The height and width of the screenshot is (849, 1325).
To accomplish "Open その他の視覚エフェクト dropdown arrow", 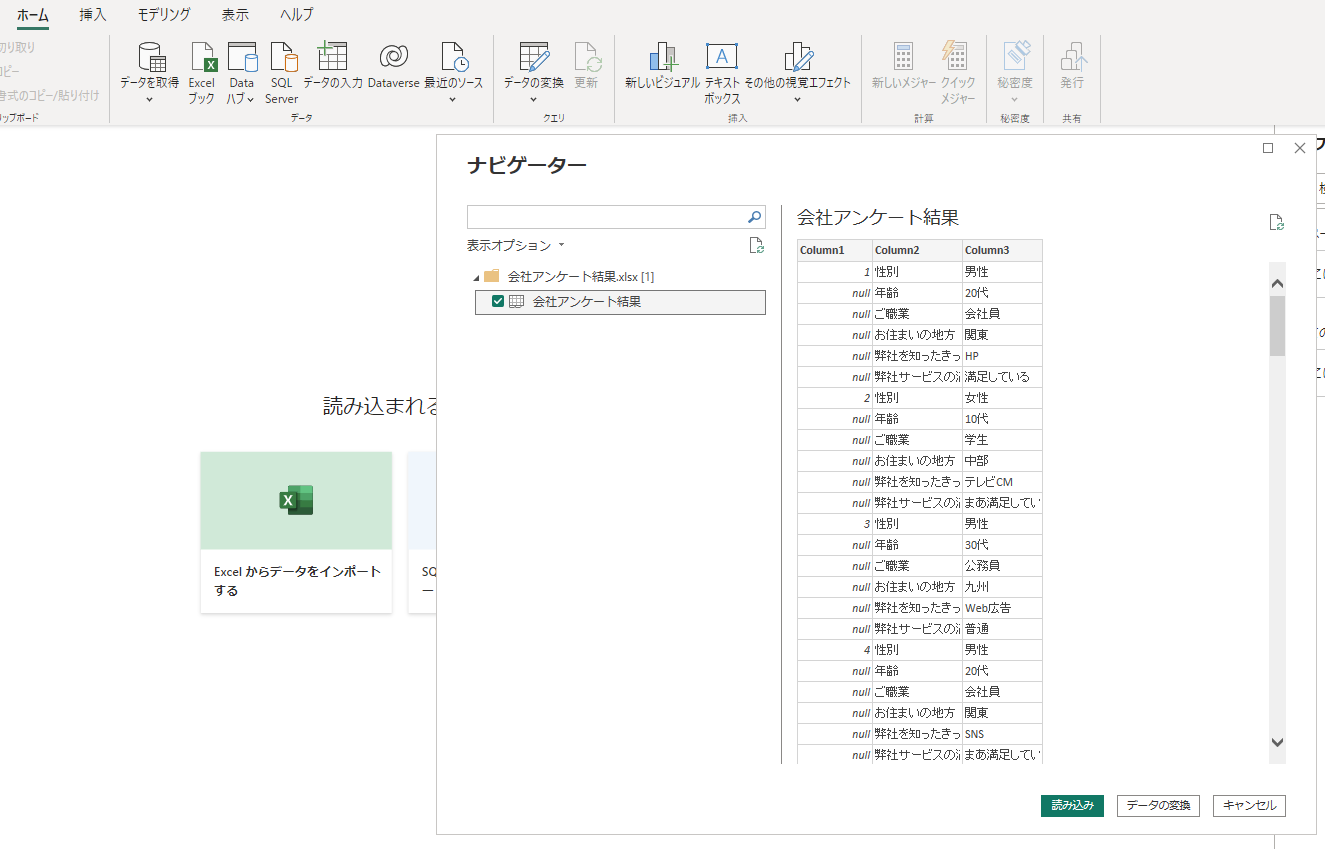I will pos(797,99).
